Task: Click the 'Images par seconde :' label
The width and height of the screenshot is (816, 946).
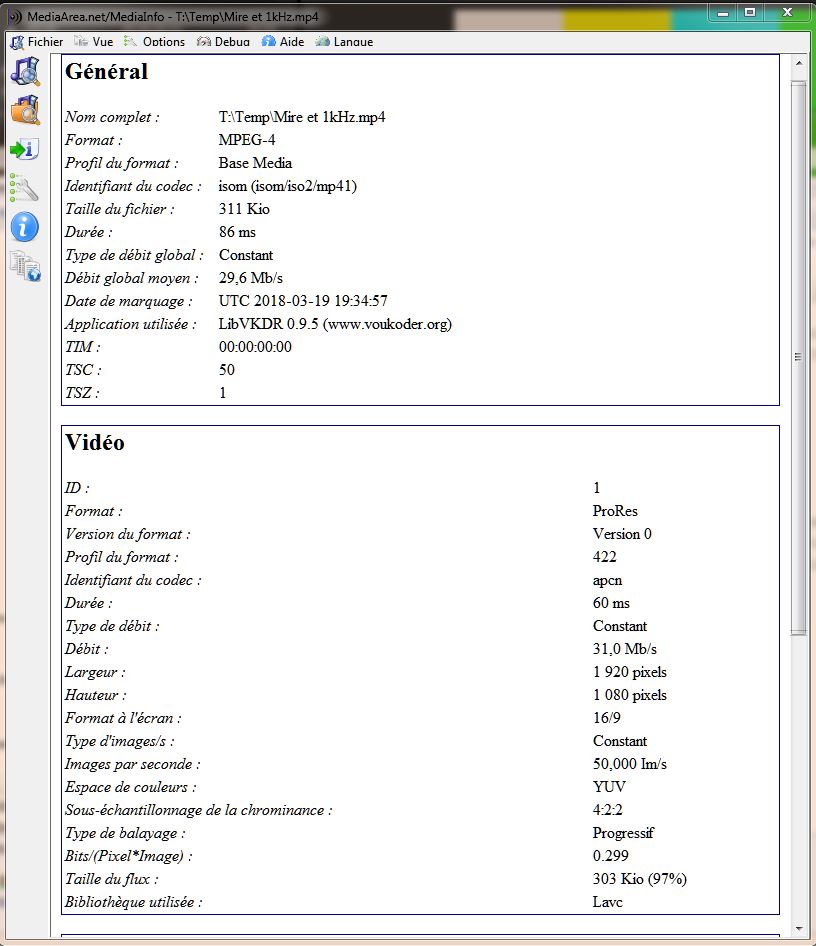Action: pyautogui.click(x=133, y=764)
